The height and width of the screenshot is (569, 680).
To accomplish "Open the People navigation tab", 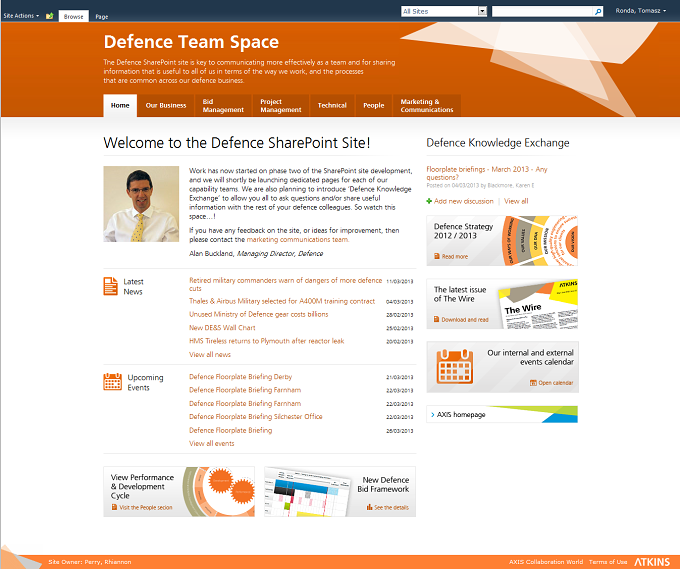I will 373,105.
